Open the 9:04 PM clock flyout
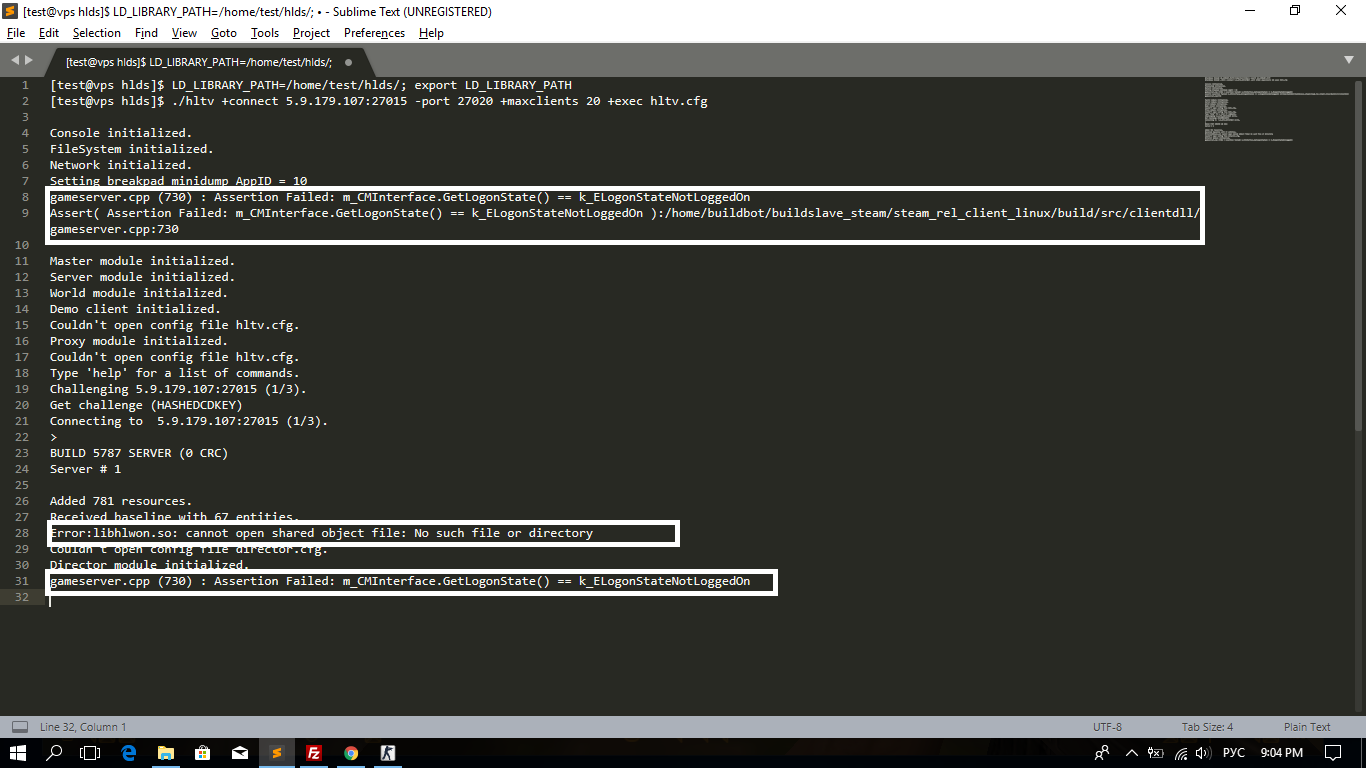Image resolution: width=1366 pixels, height=768 pixels. pos(1281,753)
